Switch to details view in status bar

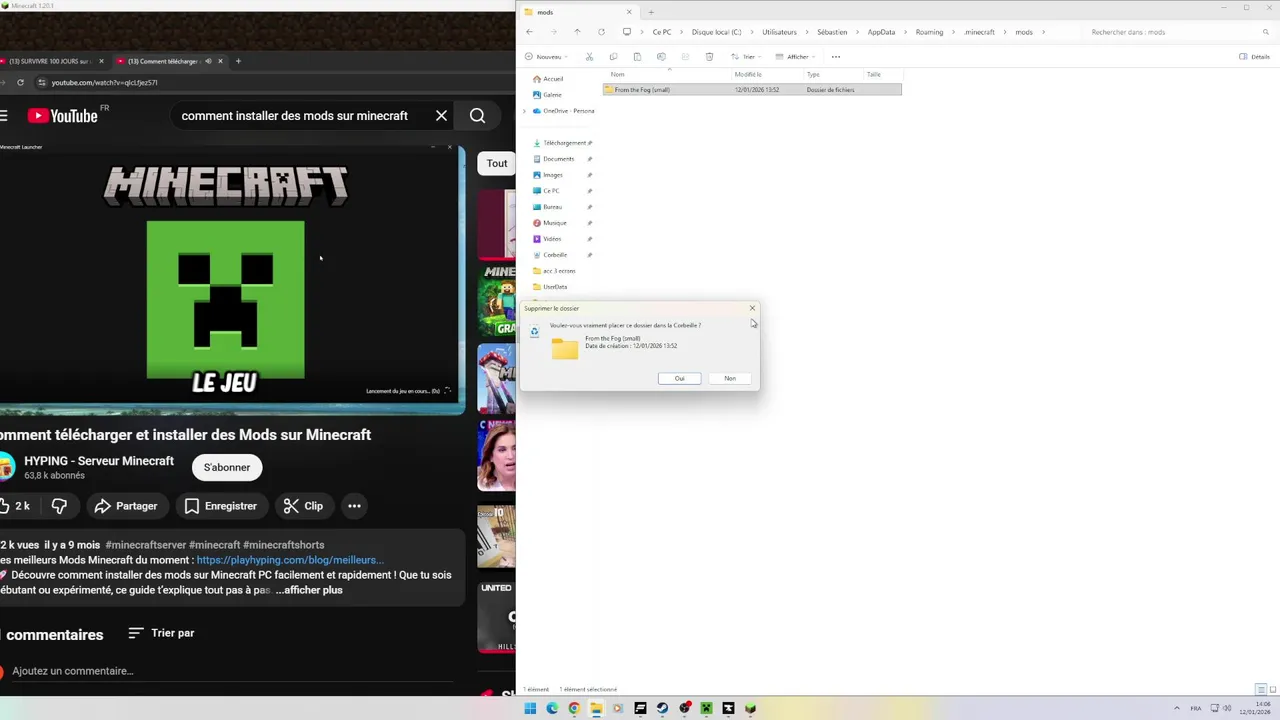point(1261,689)
